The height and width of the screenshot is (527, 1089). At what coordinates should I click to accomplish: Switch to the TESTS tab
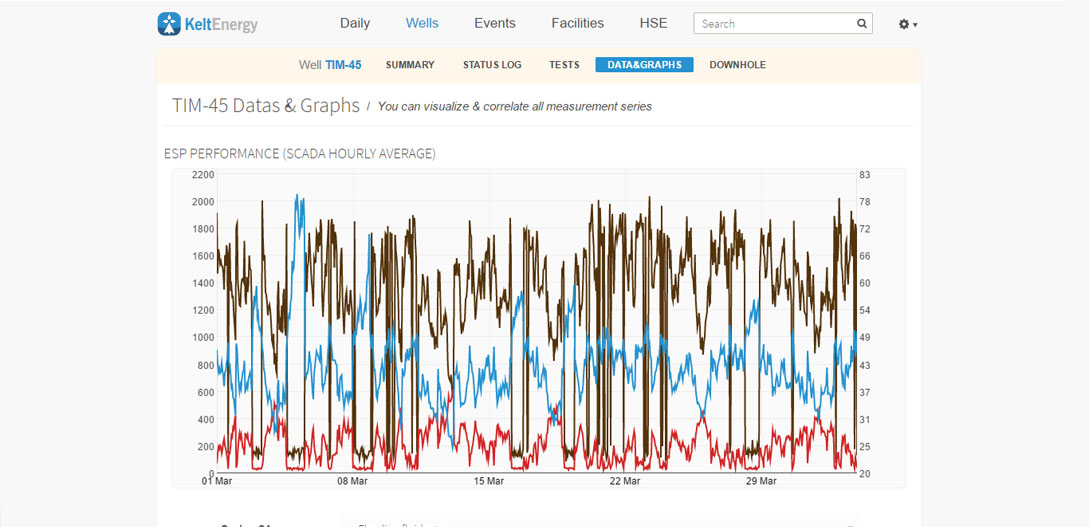point(564,65)
